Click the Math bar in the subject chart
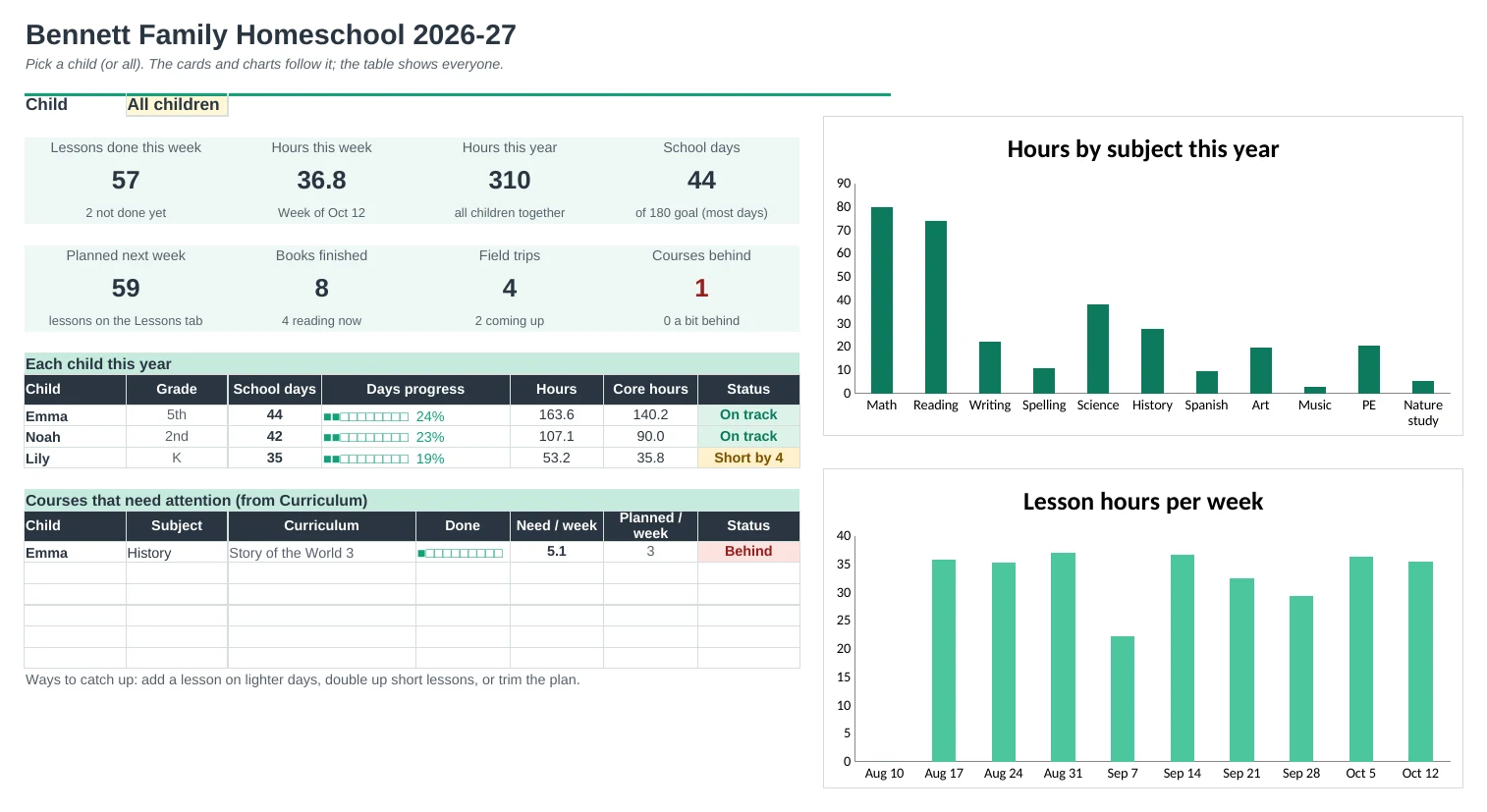This screenshot has height=812, width=1487. 882,300
